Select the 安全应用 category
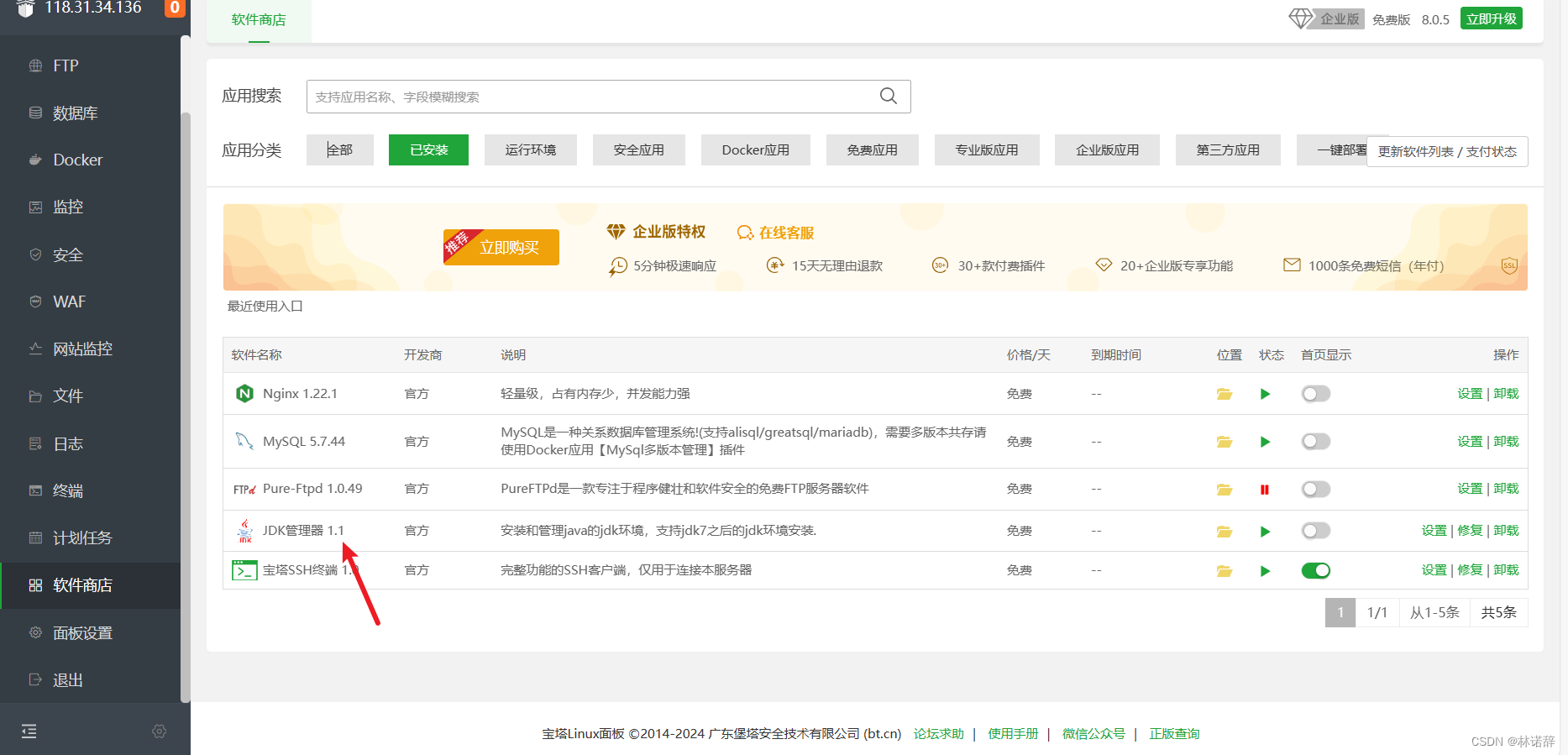Image resolution: width=1568 pixels, height=755 pixels. pyautogui.click(x=639, y=149)
